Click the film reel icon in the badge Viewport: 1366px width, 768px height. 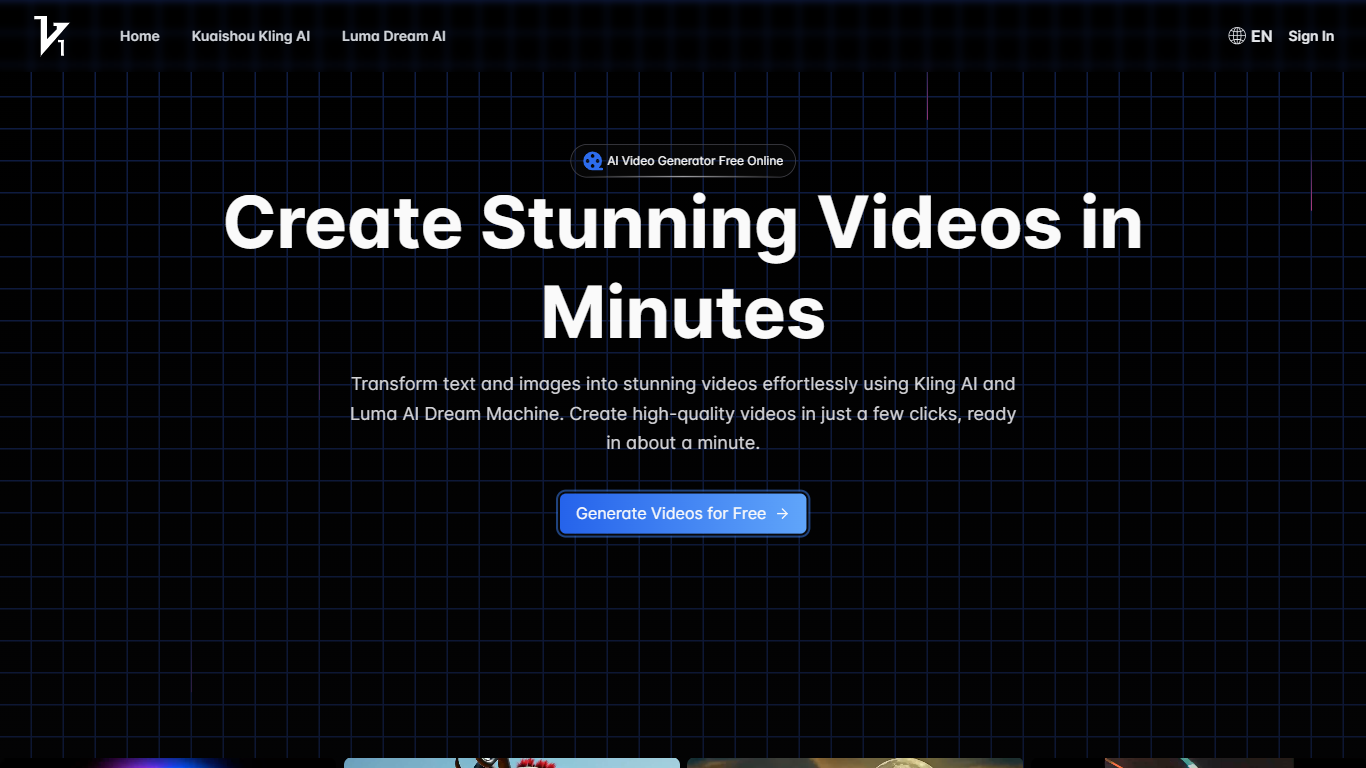pos(593,161)
